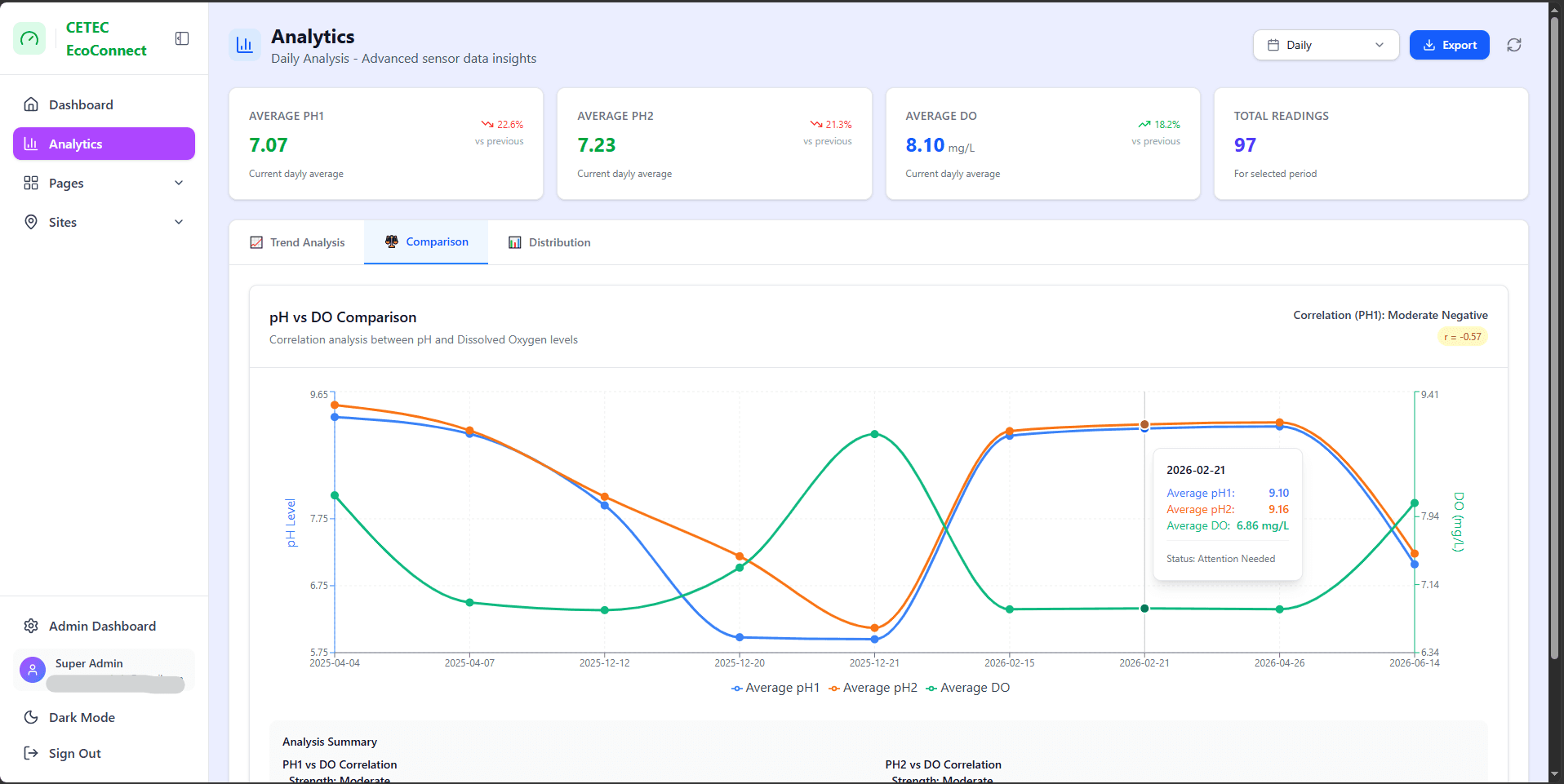Toggle the Average pH1 legend item

775,688
